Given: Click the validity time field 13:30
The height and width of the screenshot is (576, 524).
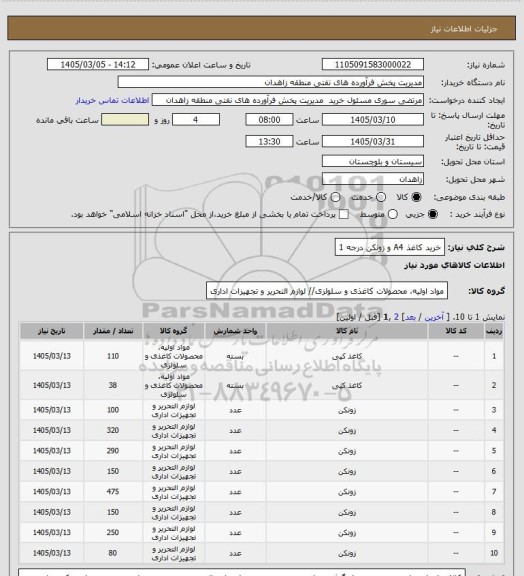Looking at the screenshot, I should pos(269,141).
